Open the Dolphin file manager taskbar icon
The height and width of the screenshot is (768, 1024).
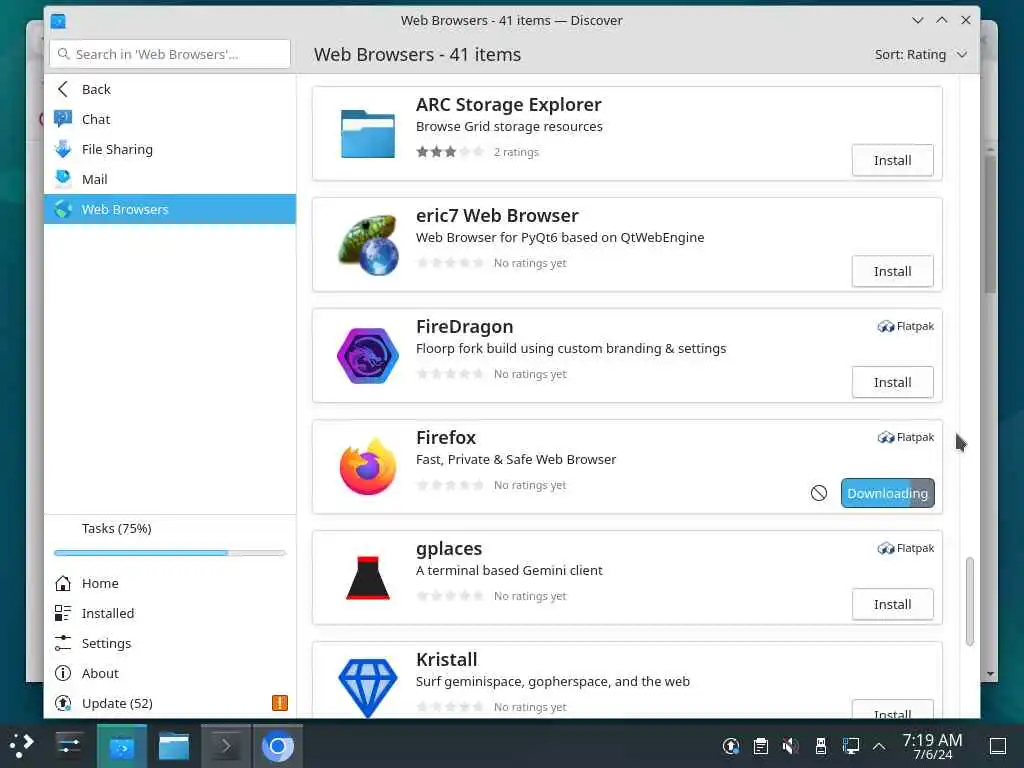point(174,746)
